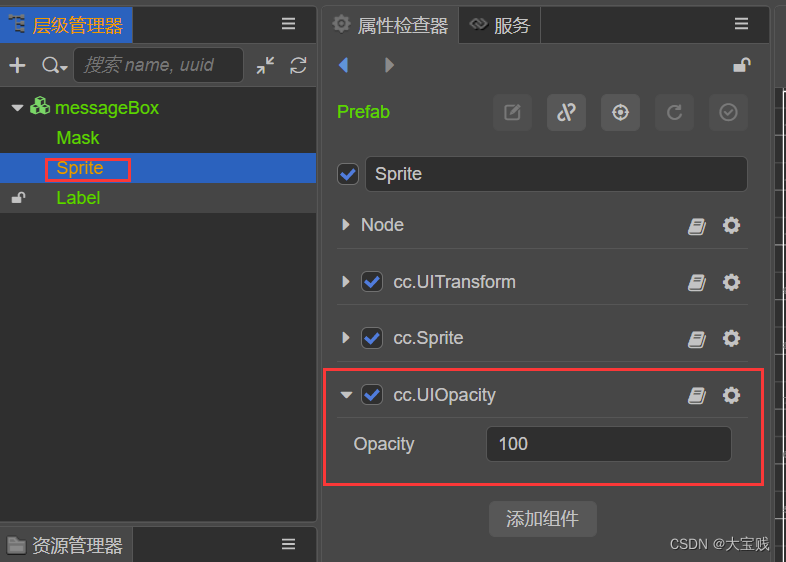Locate prefab asset with target icon
Viewport: 786px width, 562px height.
[x=620, y=113]
